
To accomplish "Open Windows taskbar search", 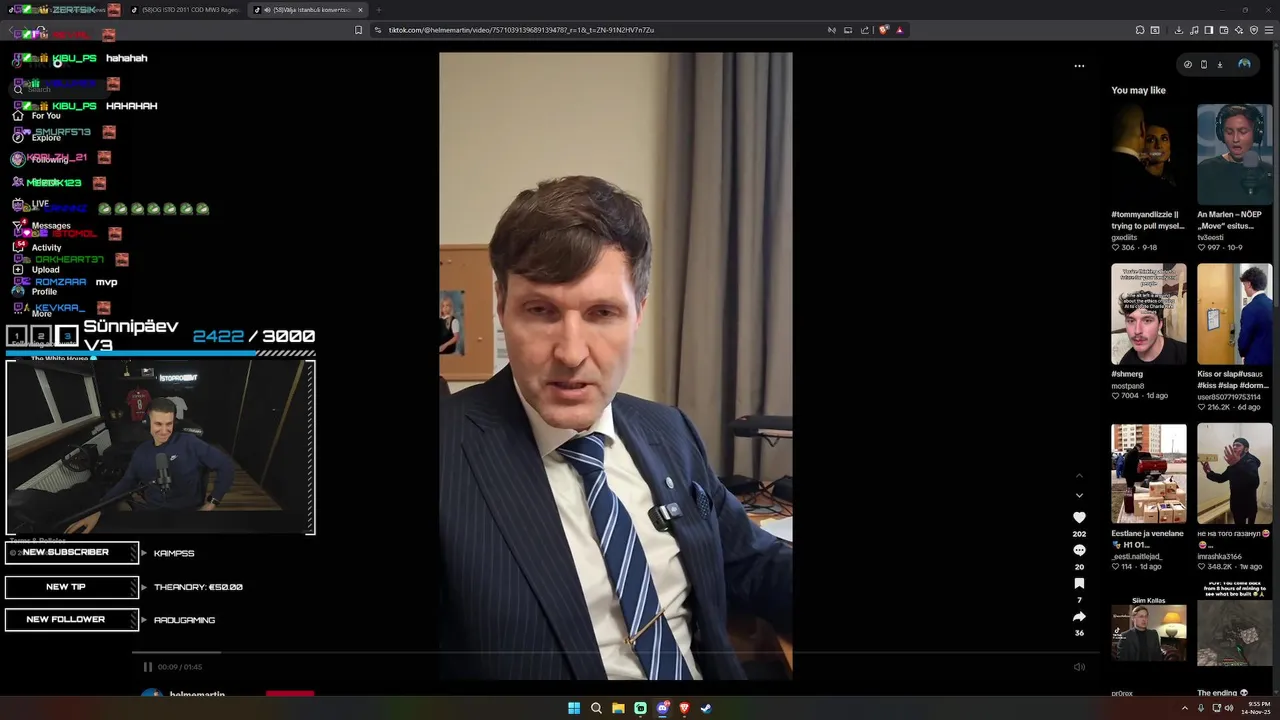I will [x=596, y=708].
